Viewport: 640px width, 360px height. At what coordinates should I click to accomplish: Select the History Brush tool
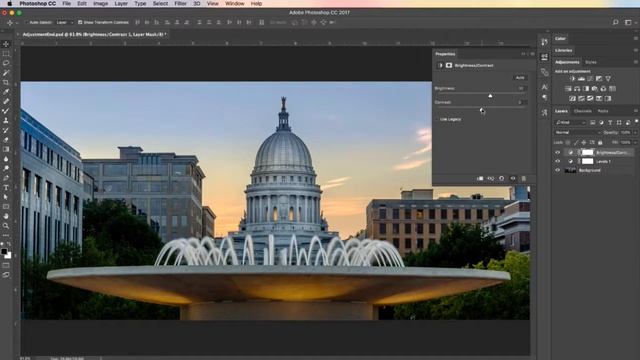[6, 130]
